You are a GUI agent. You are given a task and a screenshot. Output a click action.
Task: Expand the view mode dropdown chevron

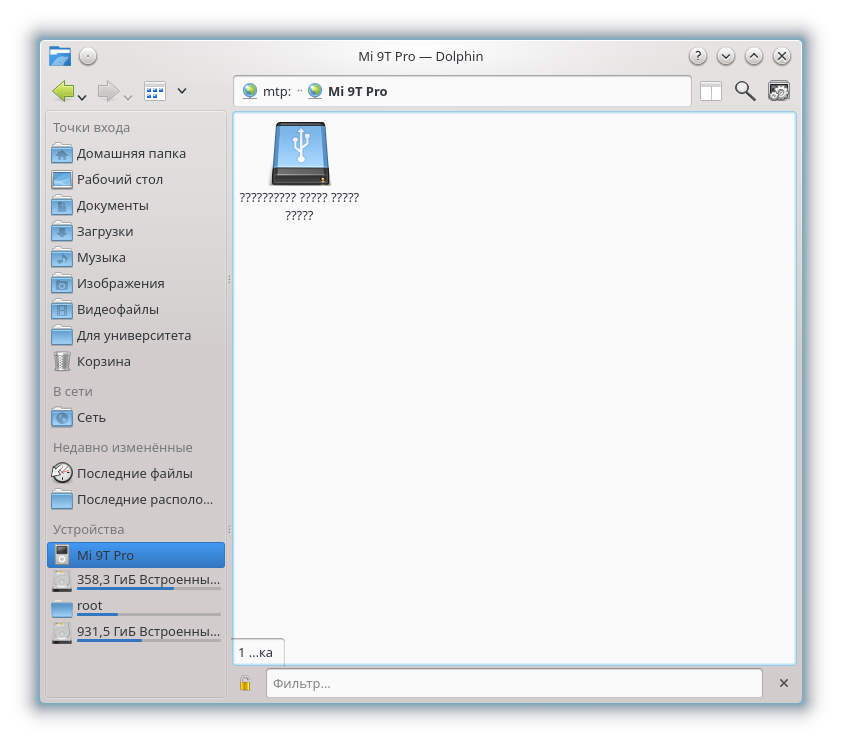coord(182,91)
